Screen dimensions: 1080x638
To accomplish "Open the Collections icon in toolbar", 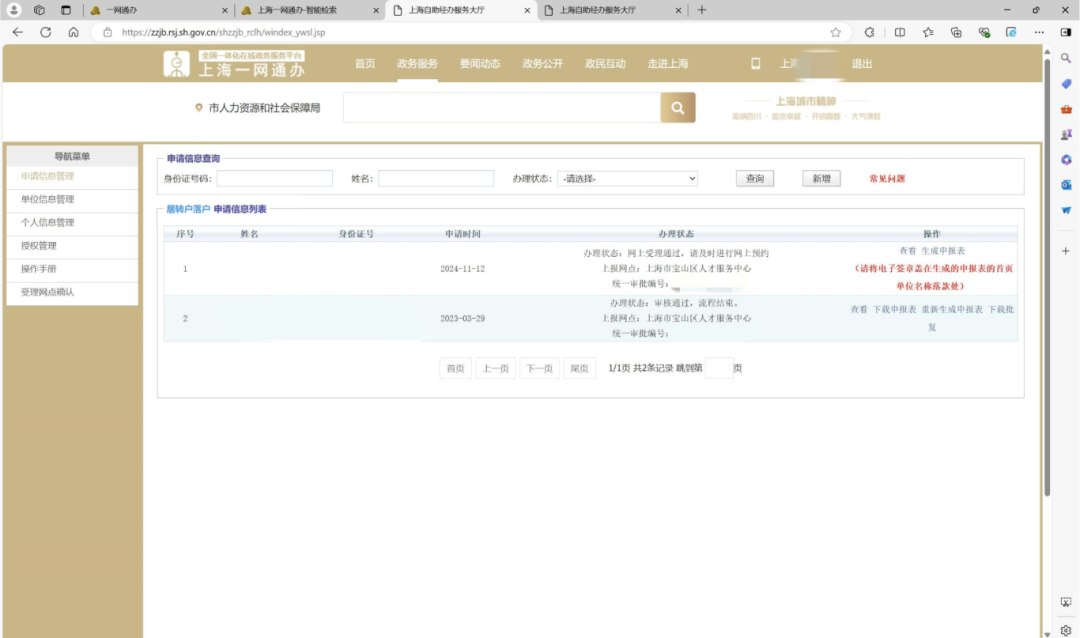I will 956,32.
